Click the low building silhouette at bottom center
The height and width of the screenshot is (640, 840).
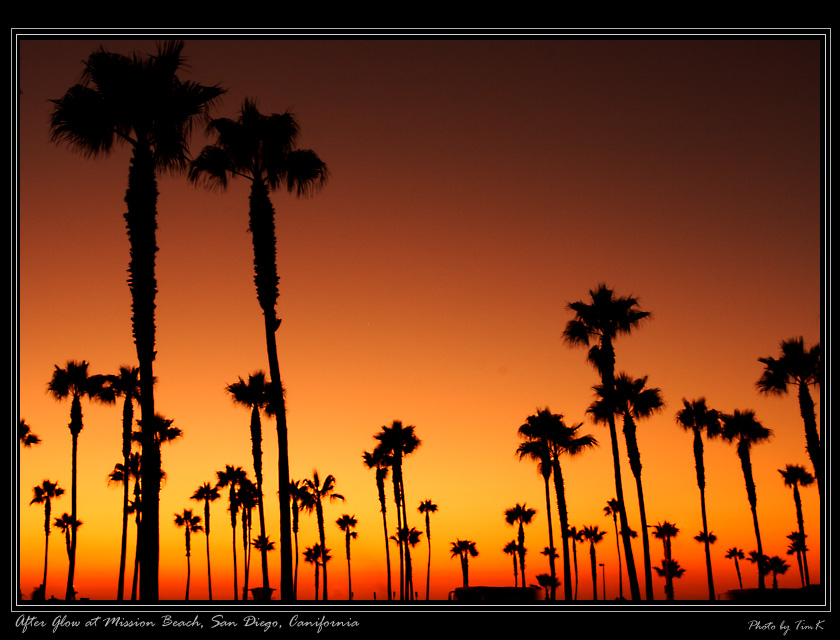coord(495,593)
